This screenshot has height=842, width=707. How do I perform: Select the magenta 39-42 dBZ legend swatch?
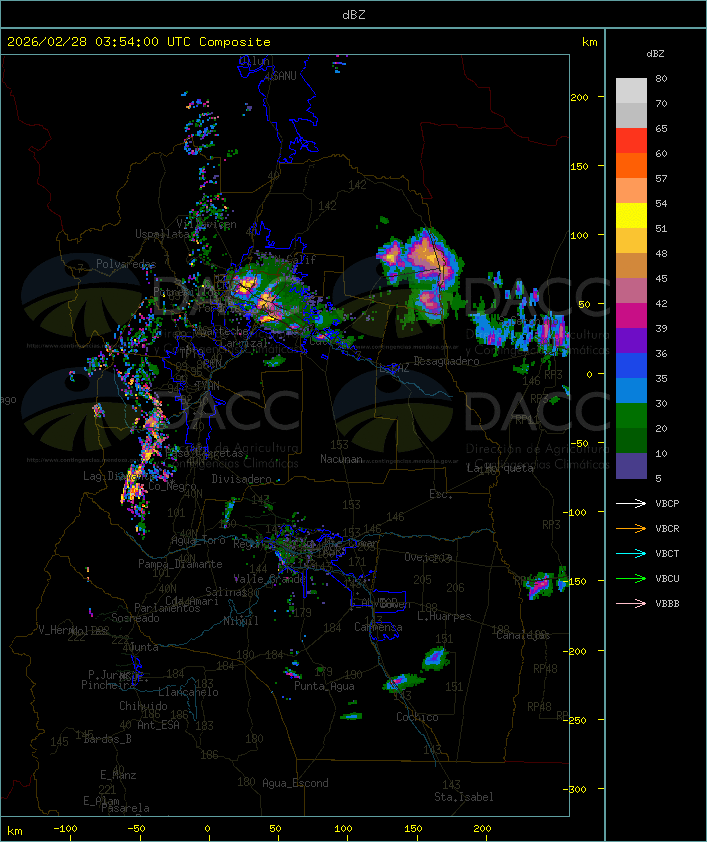pyautogui.click(x=631, y=316)
